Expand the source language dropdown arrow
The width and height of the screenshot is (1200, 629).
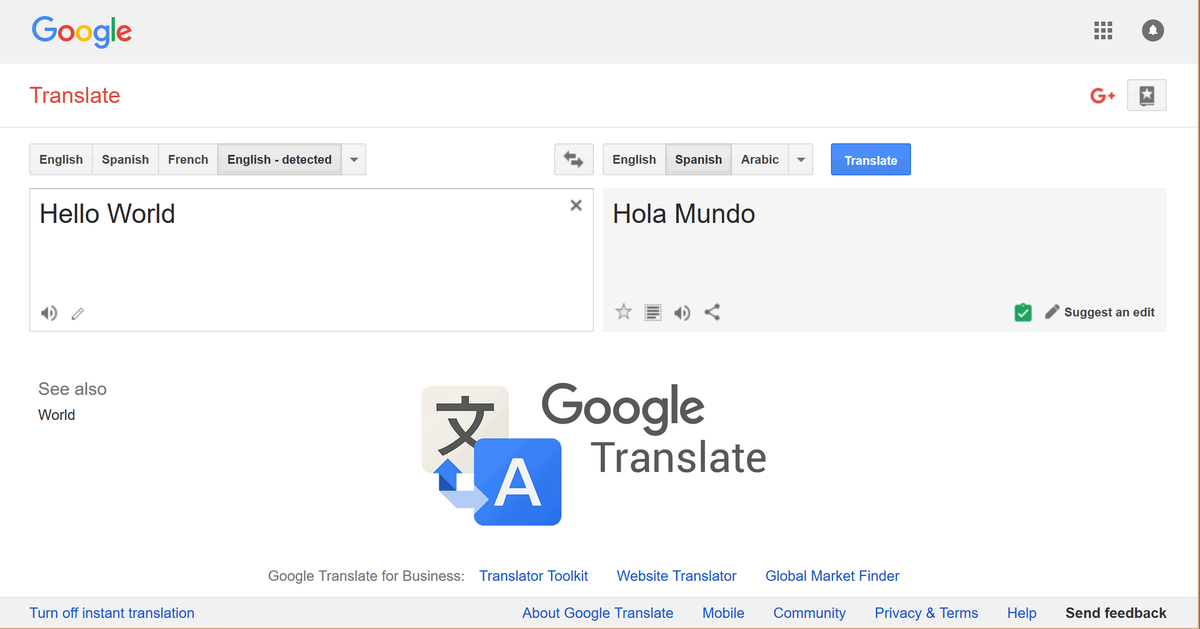tap(354, 159)
